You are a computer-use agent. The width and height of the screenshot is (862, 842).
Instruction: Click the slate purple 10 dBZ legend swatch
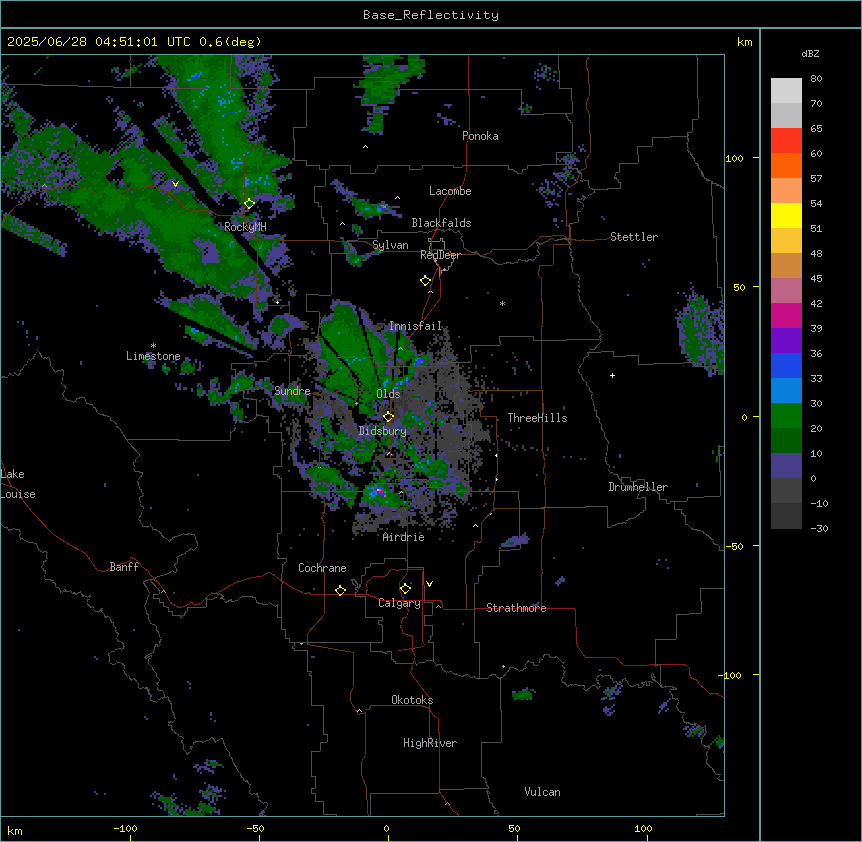pos(786,466)
